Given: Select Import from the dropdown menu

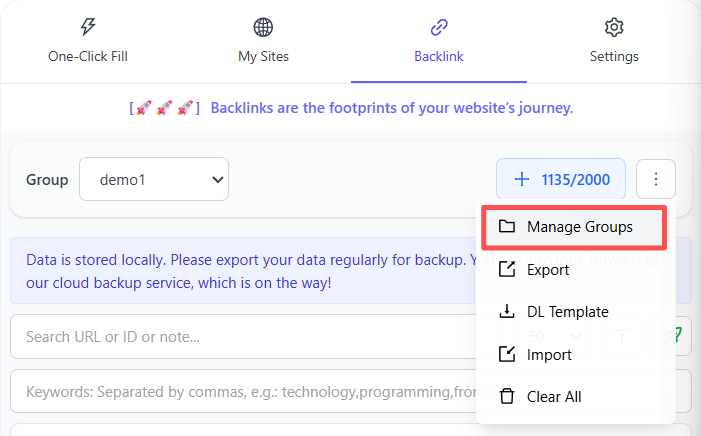Looking at the screenshot, I should tap(549, 355).
